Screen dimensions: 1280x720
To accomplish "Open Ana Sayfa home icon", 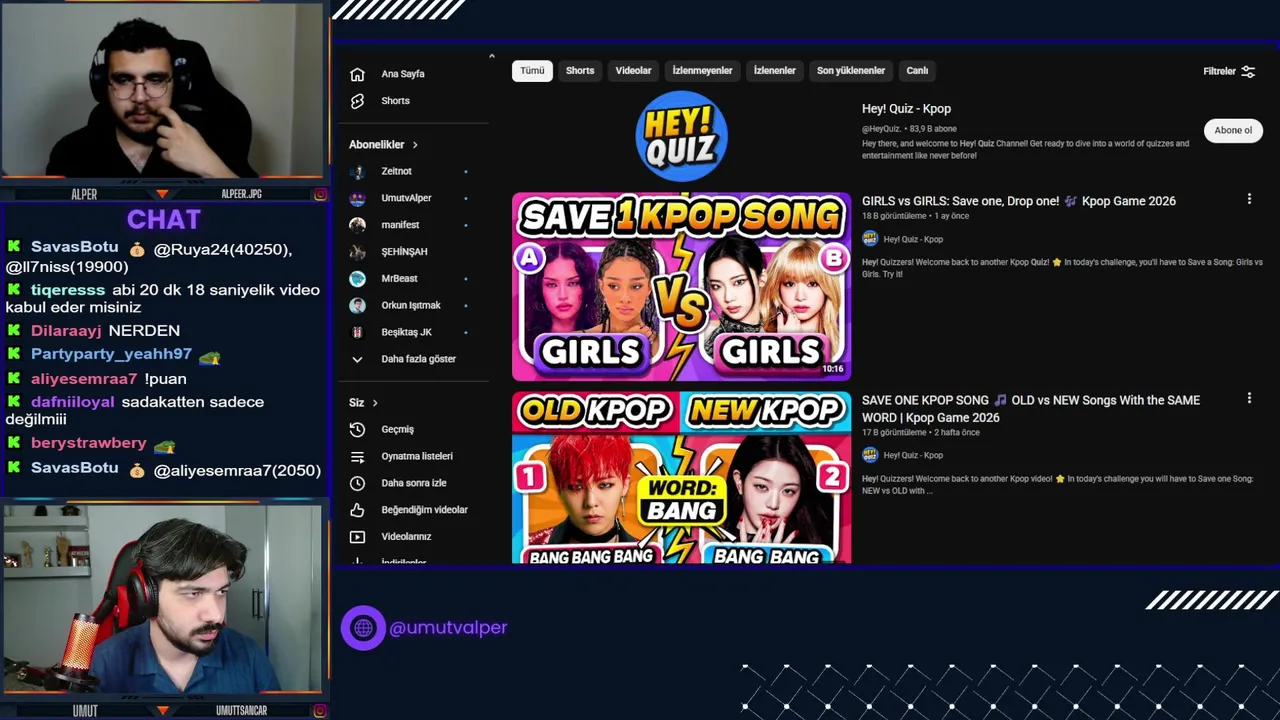I will coord(357,74).
